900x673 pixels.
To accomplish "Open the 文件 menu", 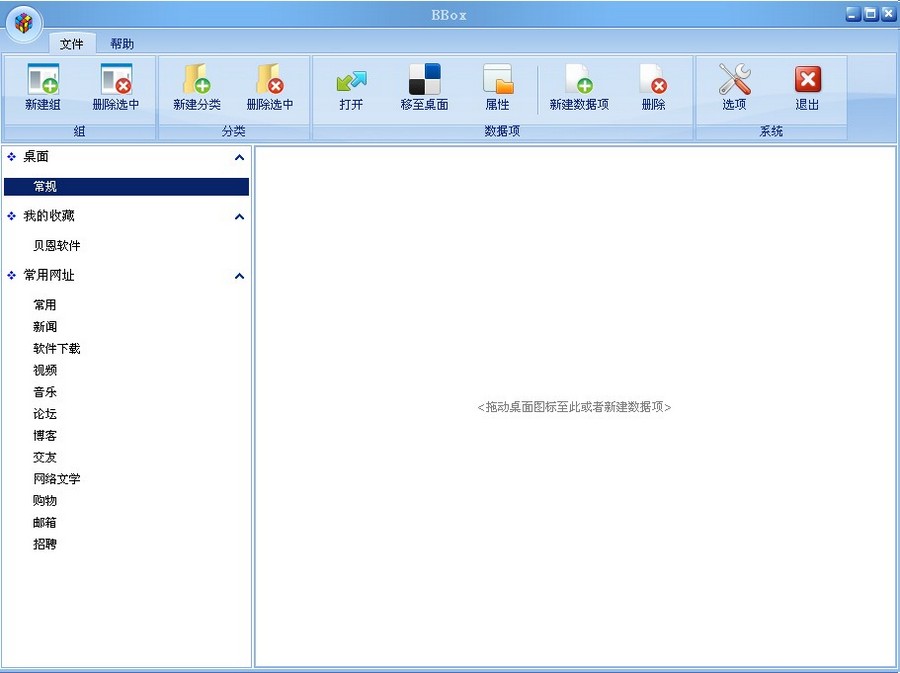I will (x=71, y=43).
